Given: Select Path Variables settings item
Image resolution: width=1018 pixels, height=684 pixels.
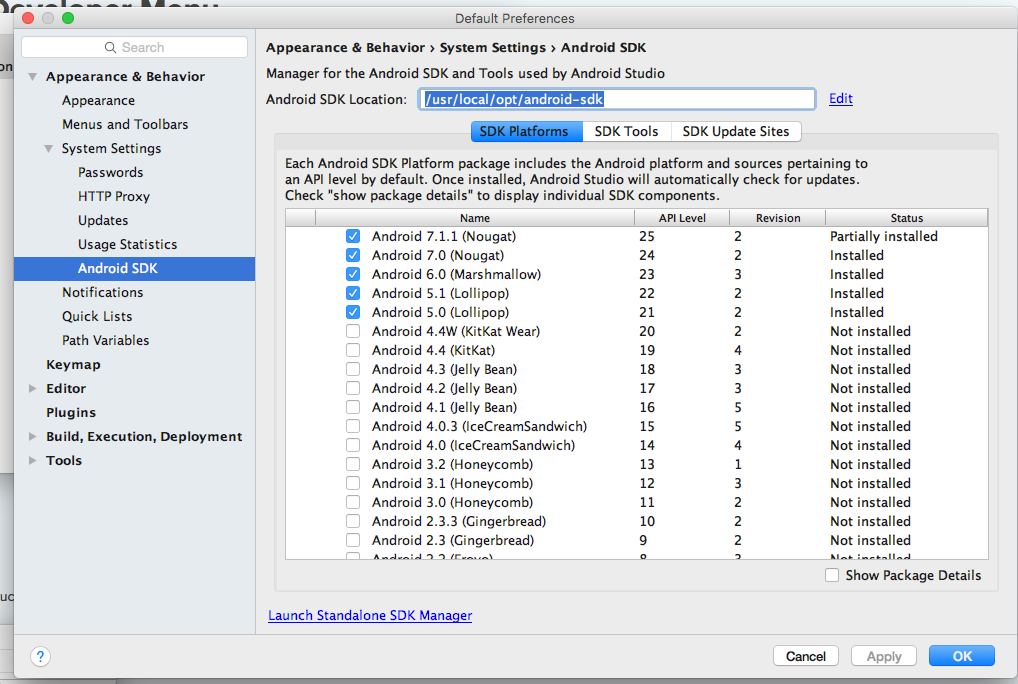Looking at the screenshot, I should click(x=106, y=341).
